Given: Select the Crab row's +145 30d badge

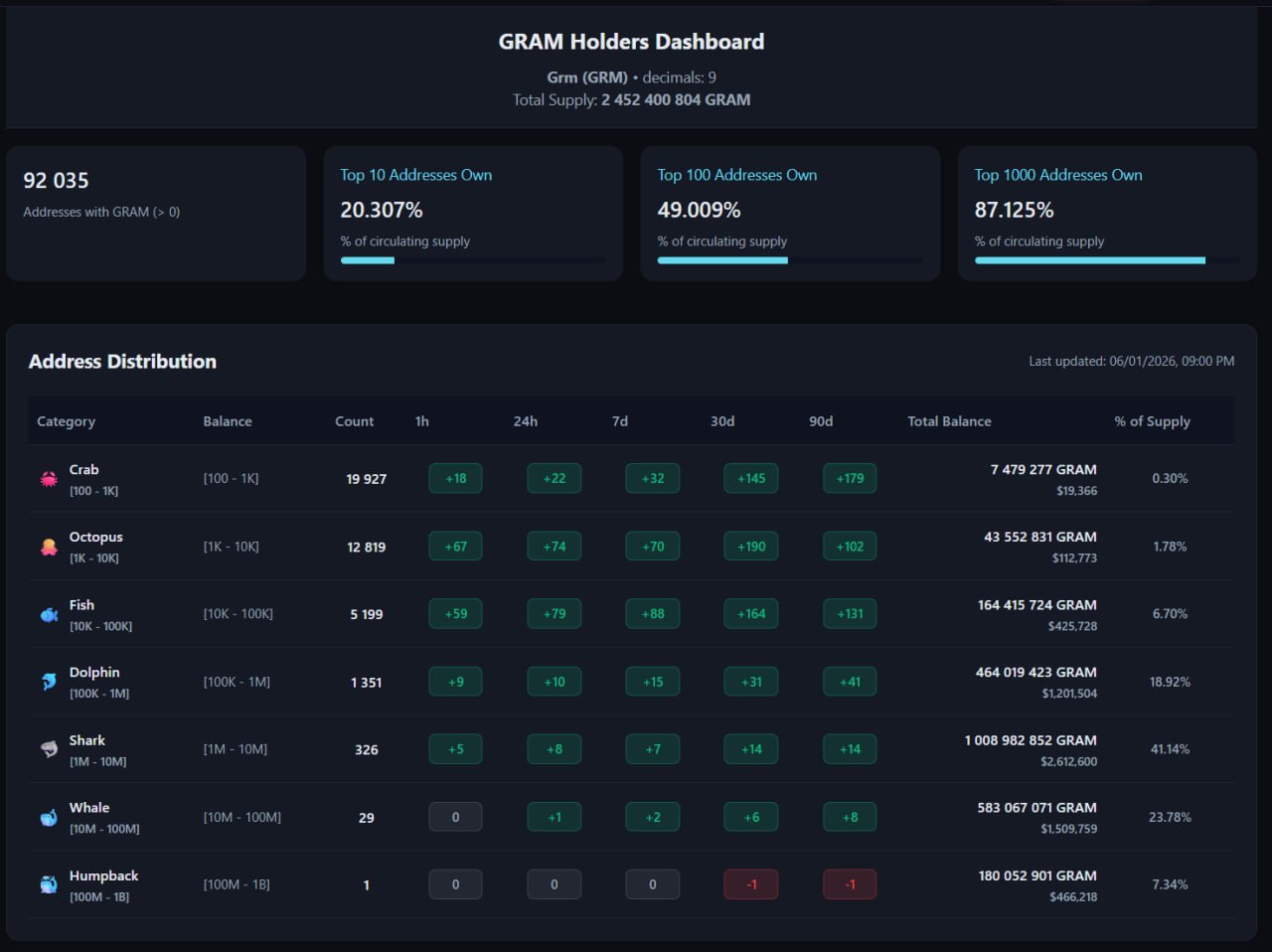Looking at the screenshot, I should coord(751,479).
